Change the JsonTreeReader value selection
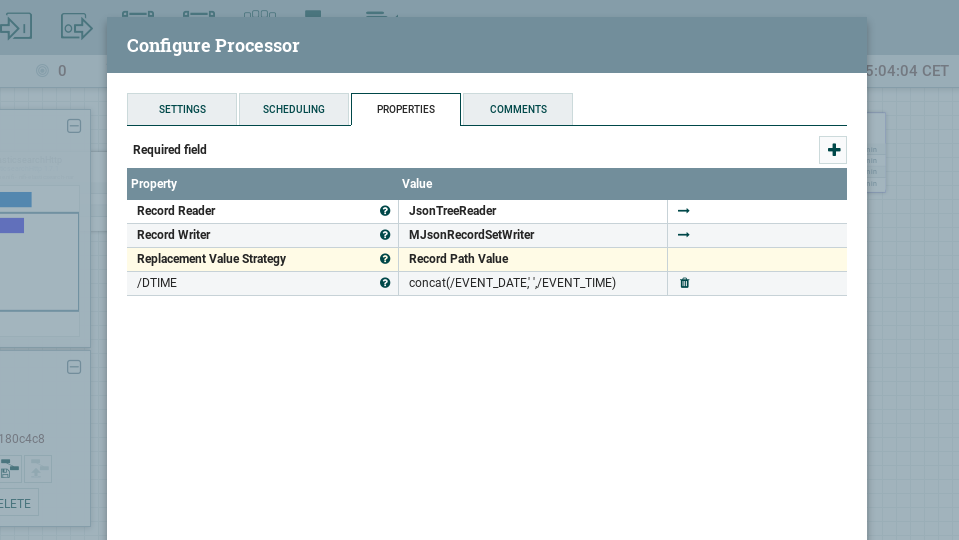Screen dimensions: 959x540 click(532, 211)
